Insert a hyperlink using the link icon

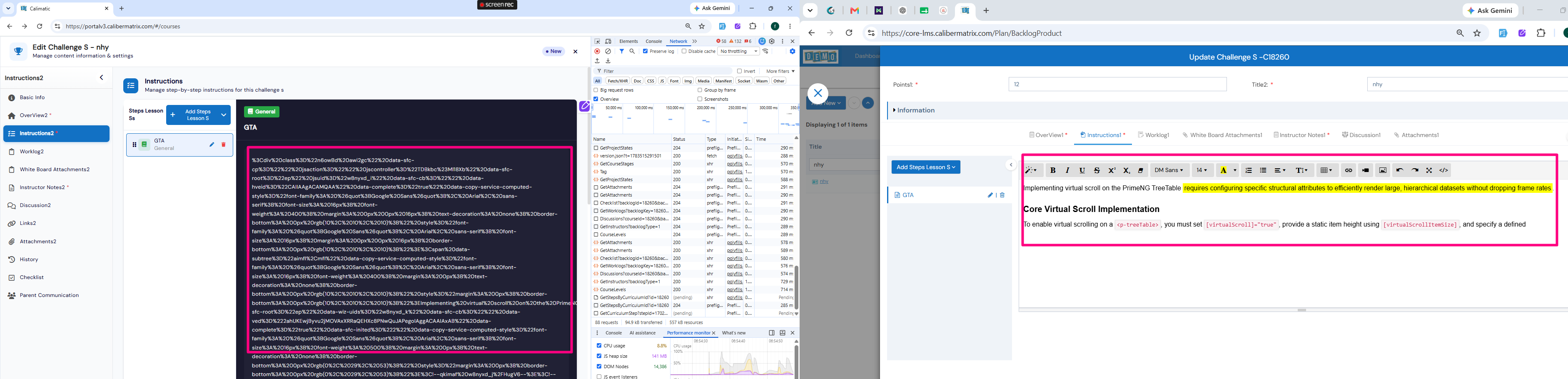[1348, 170]
